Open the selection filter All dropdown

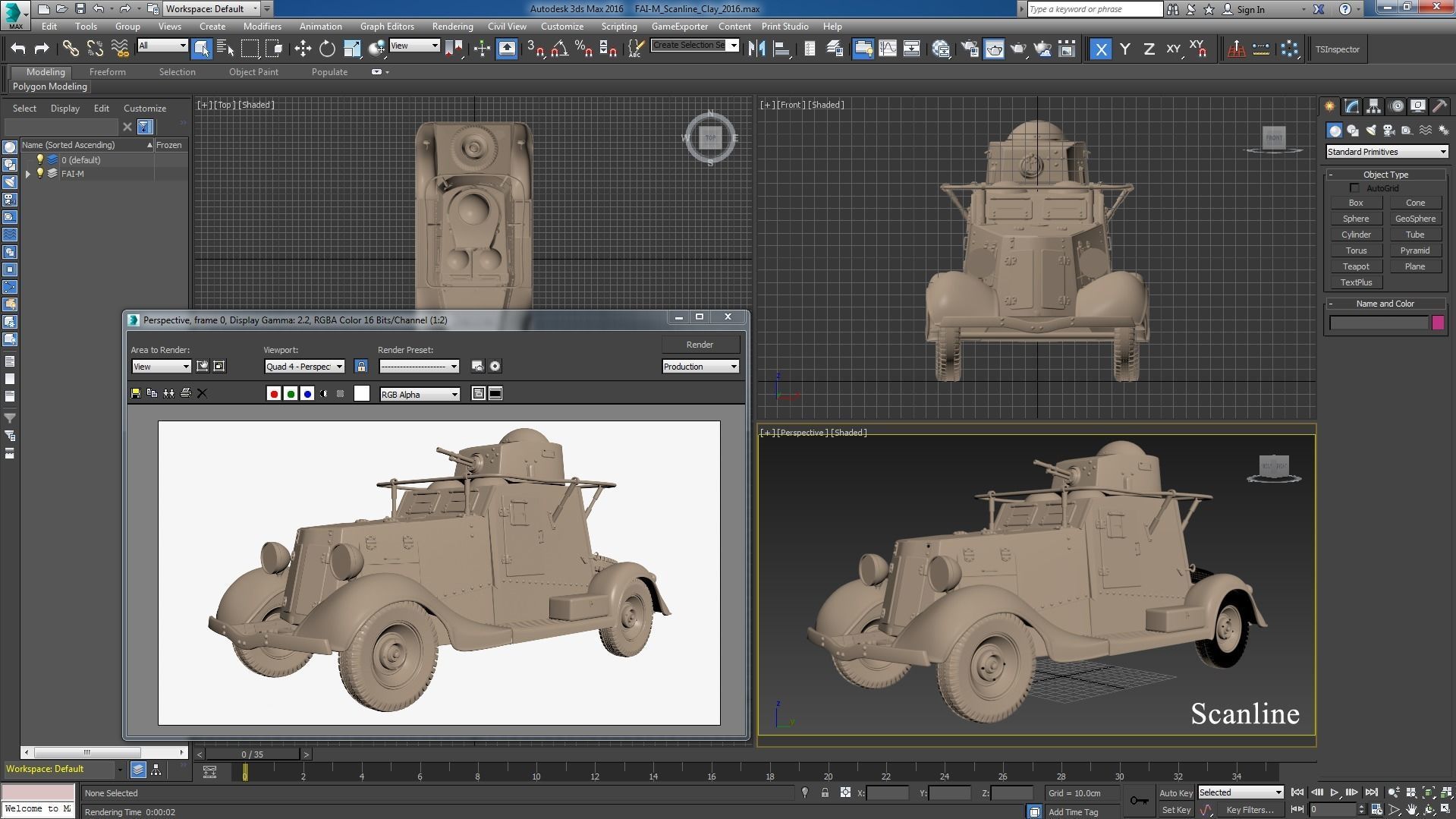pos(162,46)
